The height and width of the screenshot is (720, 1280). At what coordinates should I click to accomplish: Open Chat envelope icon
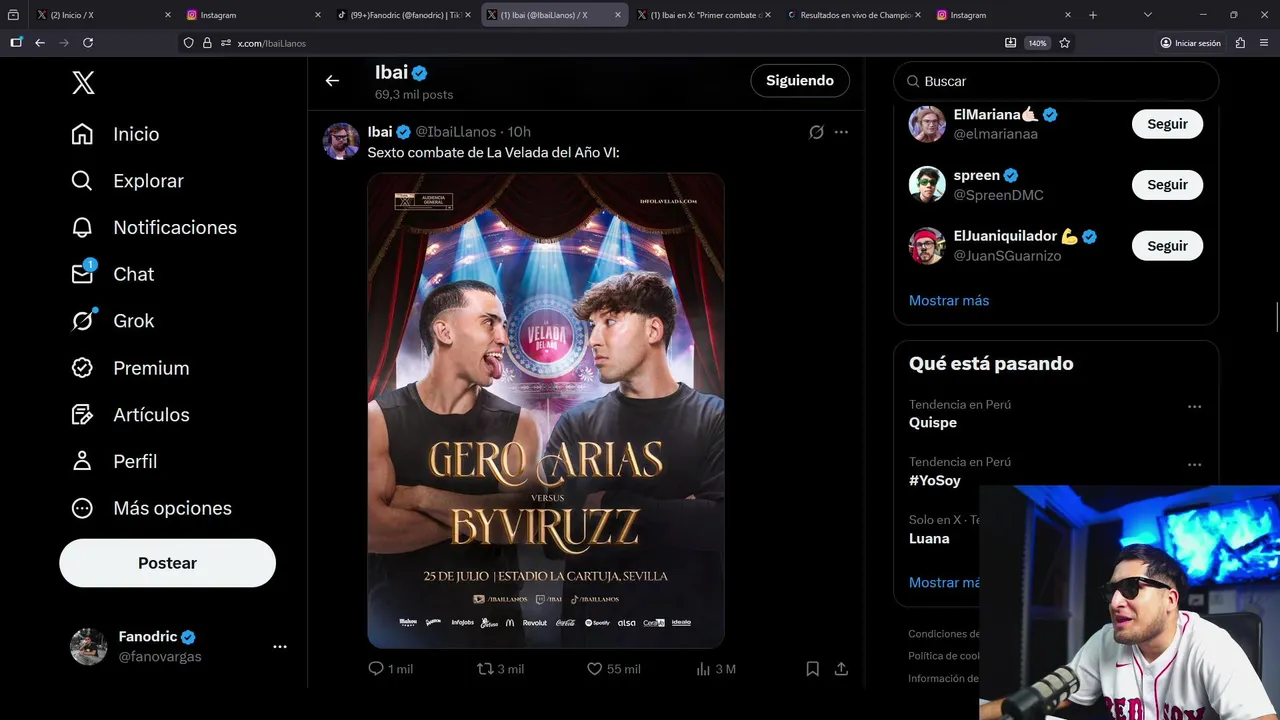(82, 274)
